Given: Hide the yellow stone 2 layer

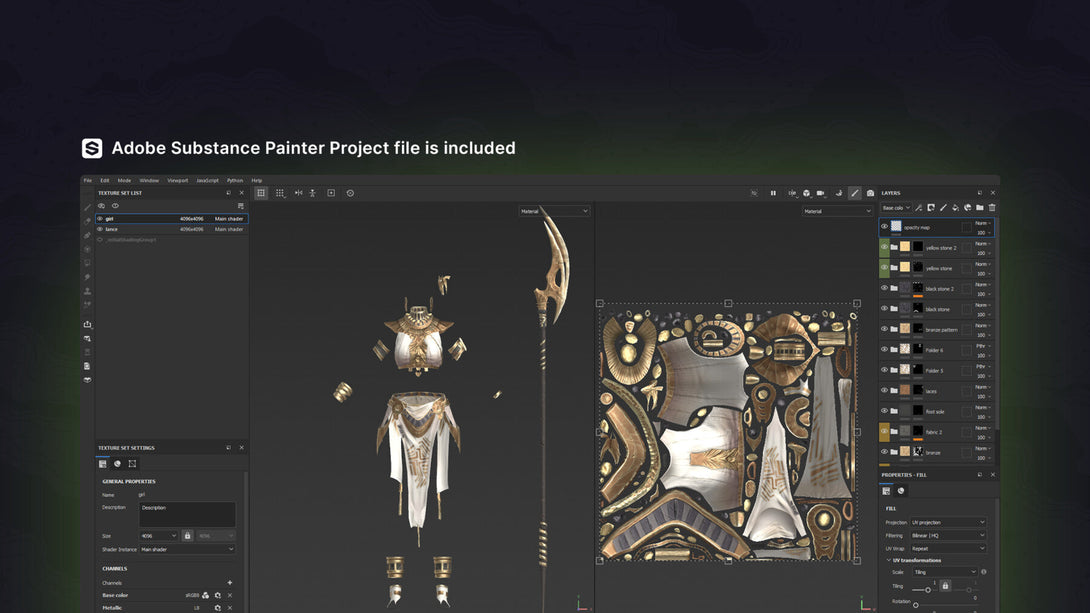Looking at the screenshot, I should point(884,247).
